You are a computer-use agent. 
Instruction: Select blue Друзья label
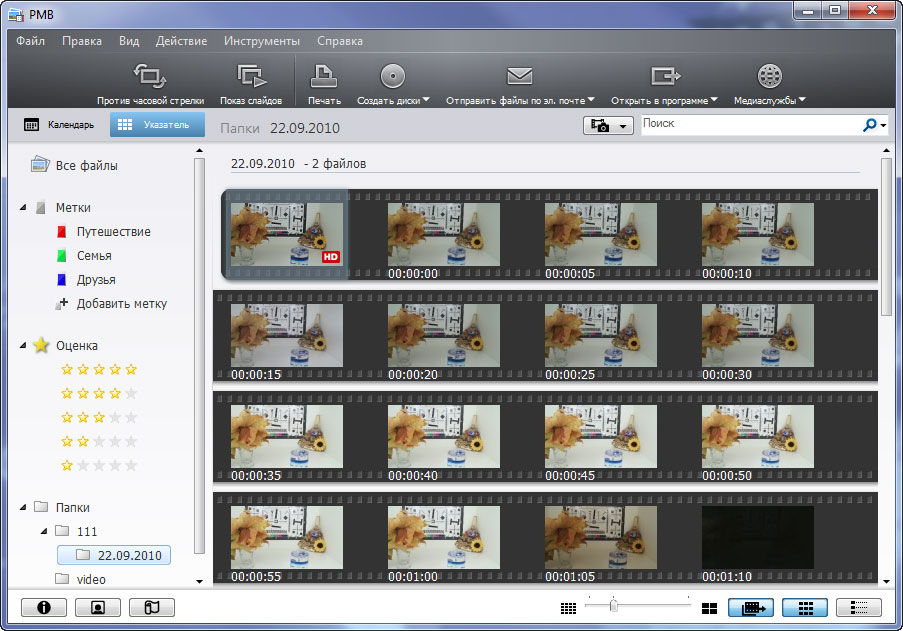pos(62,280)
